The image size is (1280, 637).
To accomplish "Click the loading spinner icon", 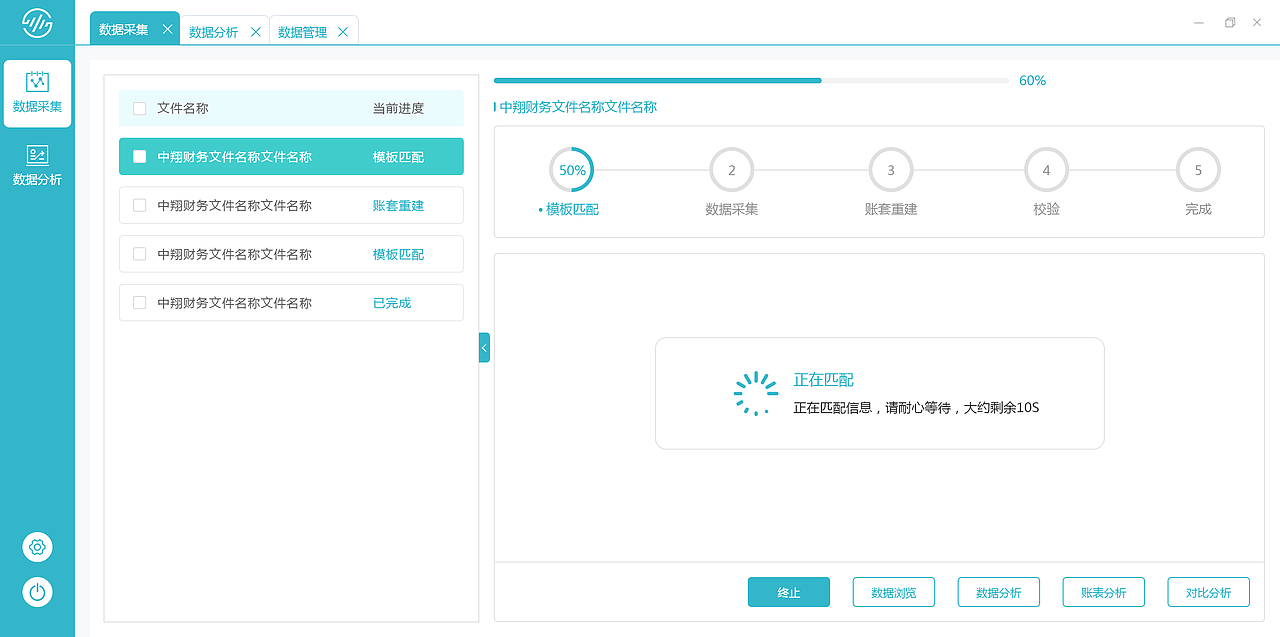I will coord(756,393).
